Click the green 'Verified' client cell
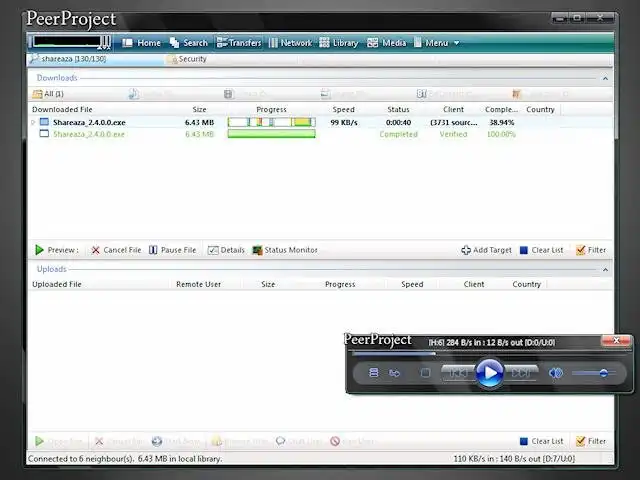 (453, 134)
